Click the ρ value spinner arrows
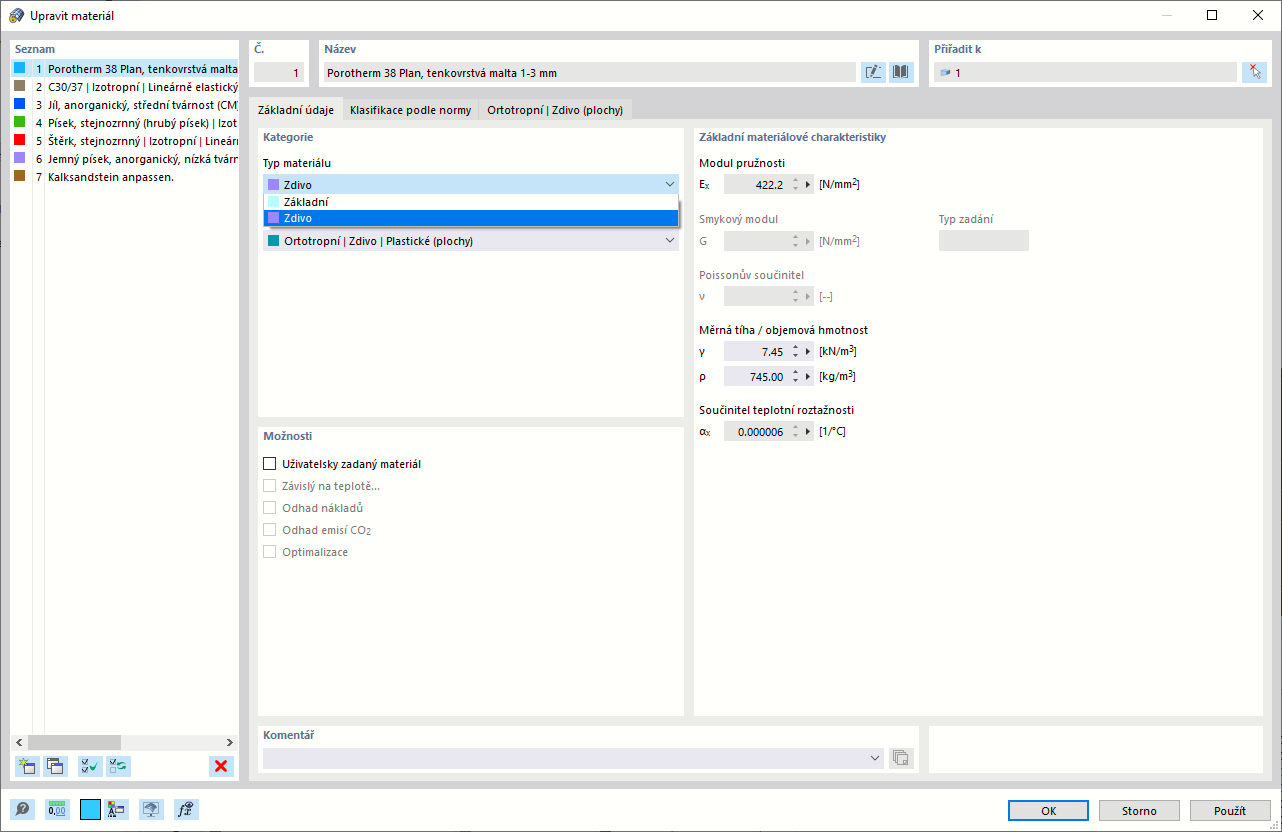The height and width of the screenshot is (832, 1282). [794, 376]
